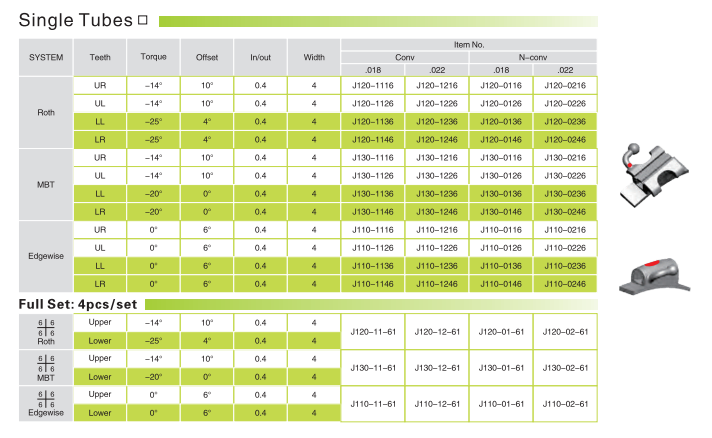The height and width of the screenshot is (438, 712).
Task: Click the Offset column header
Action: [207, 57]
